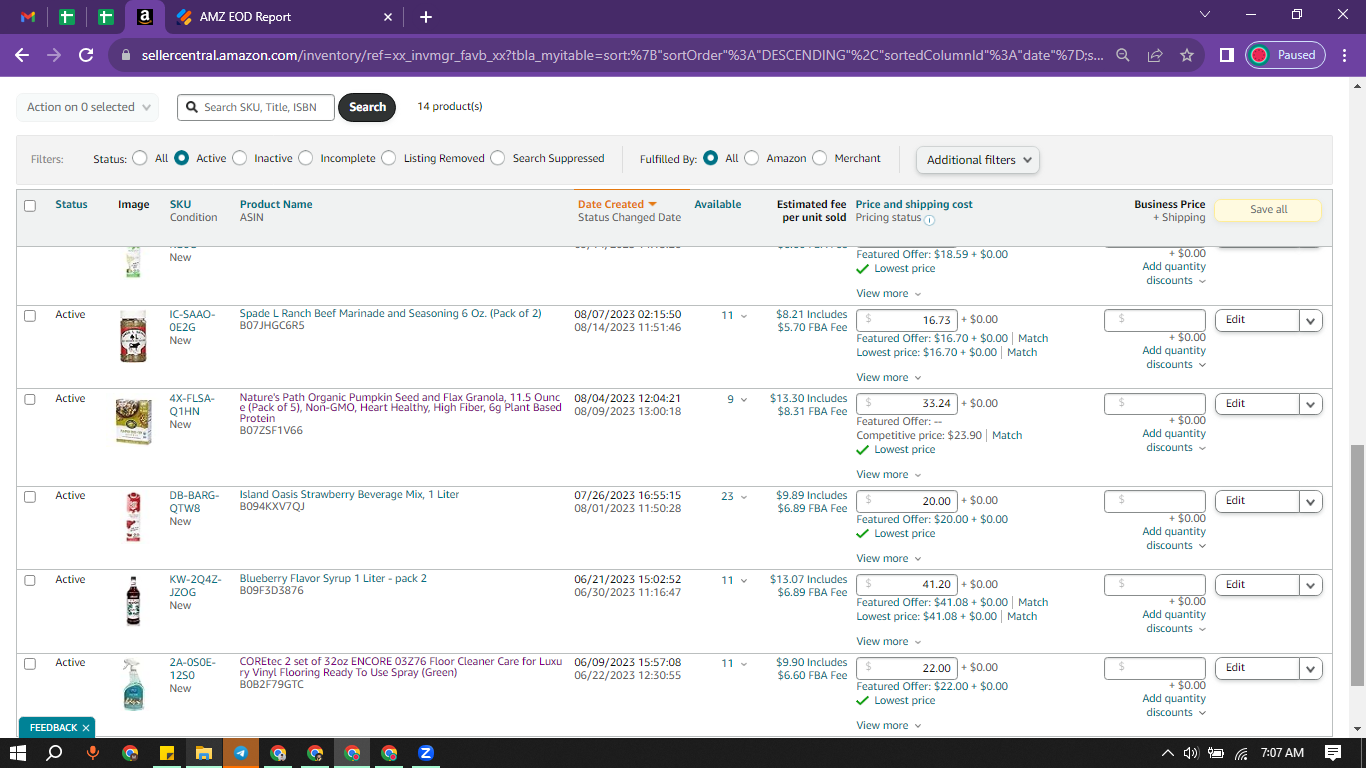Check battery status in the system tray
Viewport: 1366px width, 768px height.
pos(1216,753)
